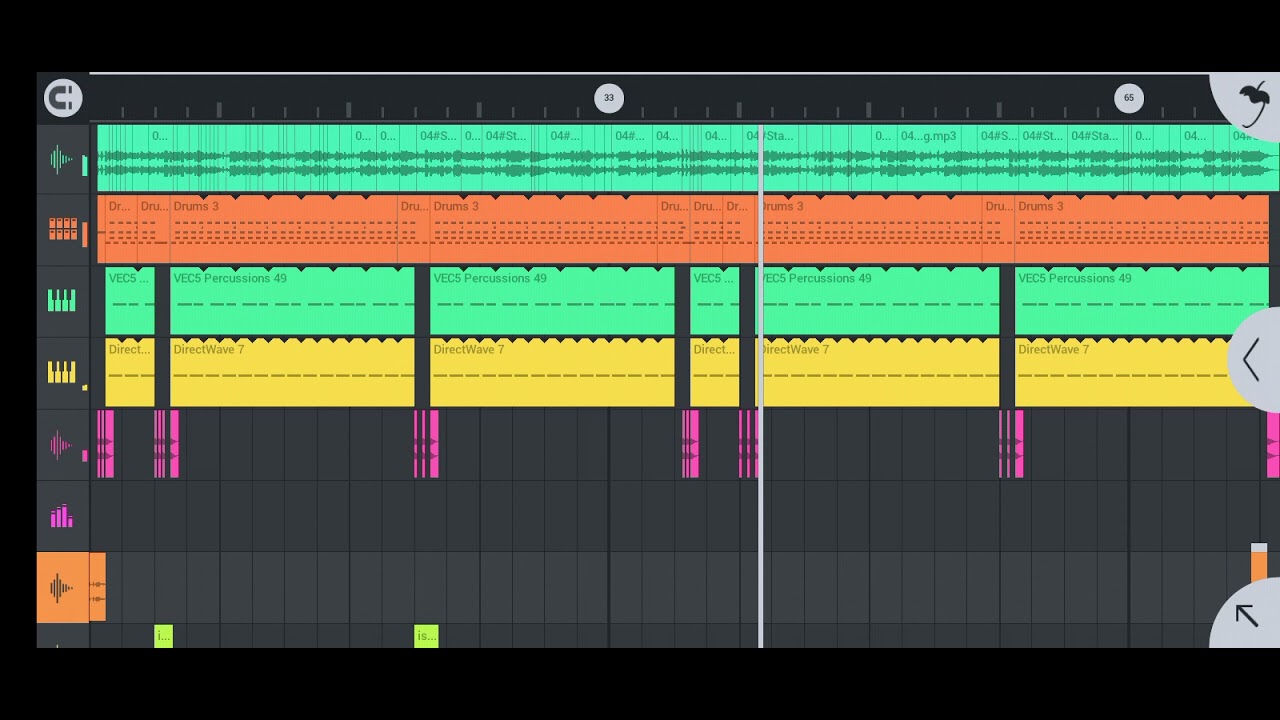This screenshot has width=1280, height=720.
Task: Click the orange vertical scrollbar thumb
Action: pyautogui.click(x=1259, y=564)
